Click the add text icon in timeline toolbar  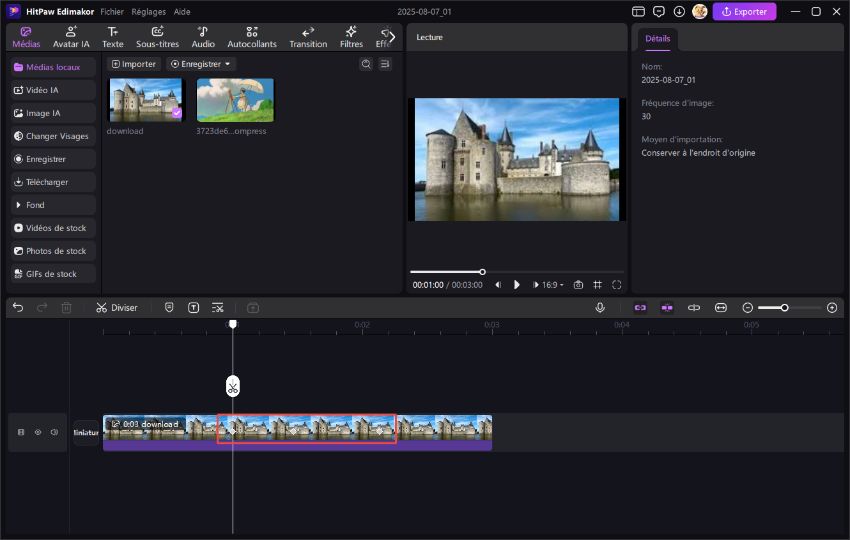pos(194,307)
